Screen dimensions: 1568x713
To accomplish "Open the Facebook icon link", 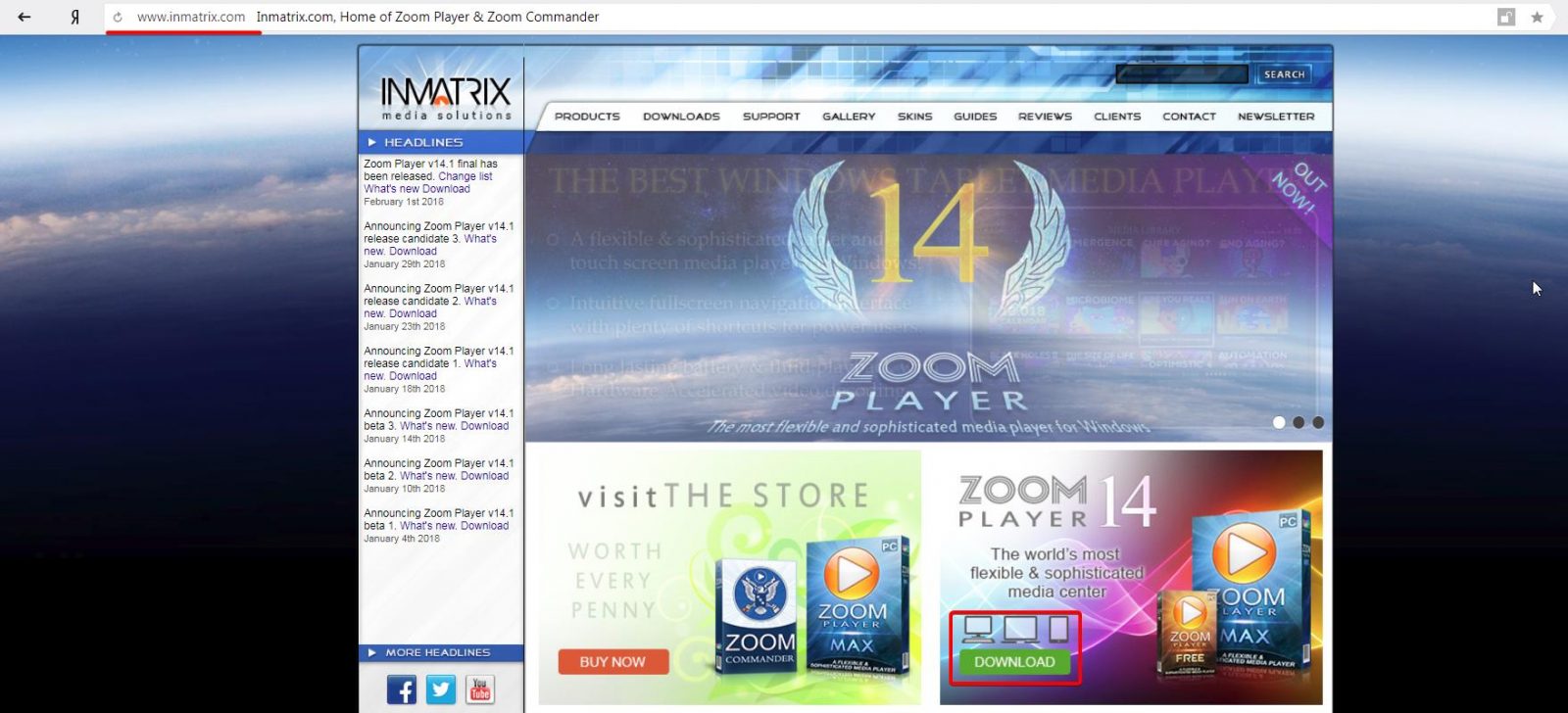I will (x=401, y=689).
